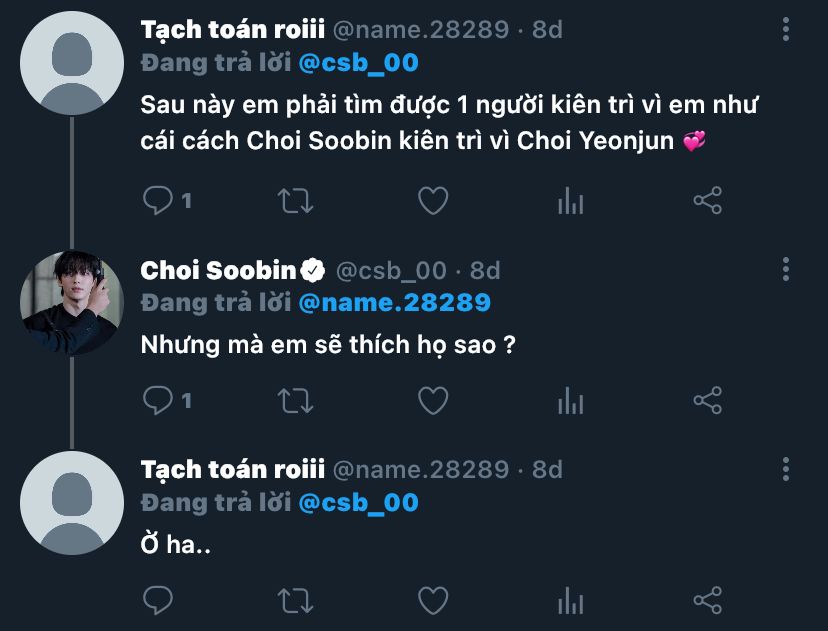
Task: Retweet Choi Soobin's reply
Action: (295, 401)
